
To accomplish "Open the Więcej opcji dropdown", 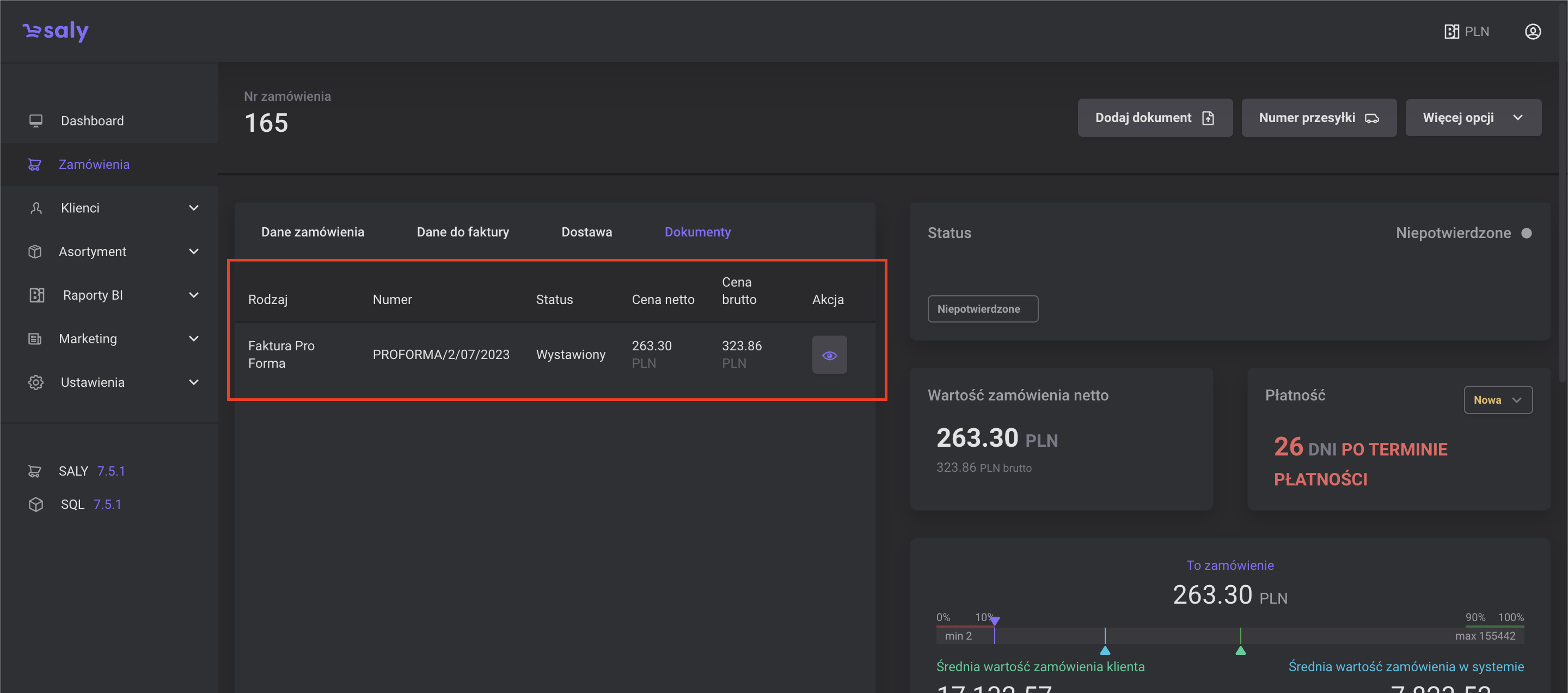I will [1472, 118].
